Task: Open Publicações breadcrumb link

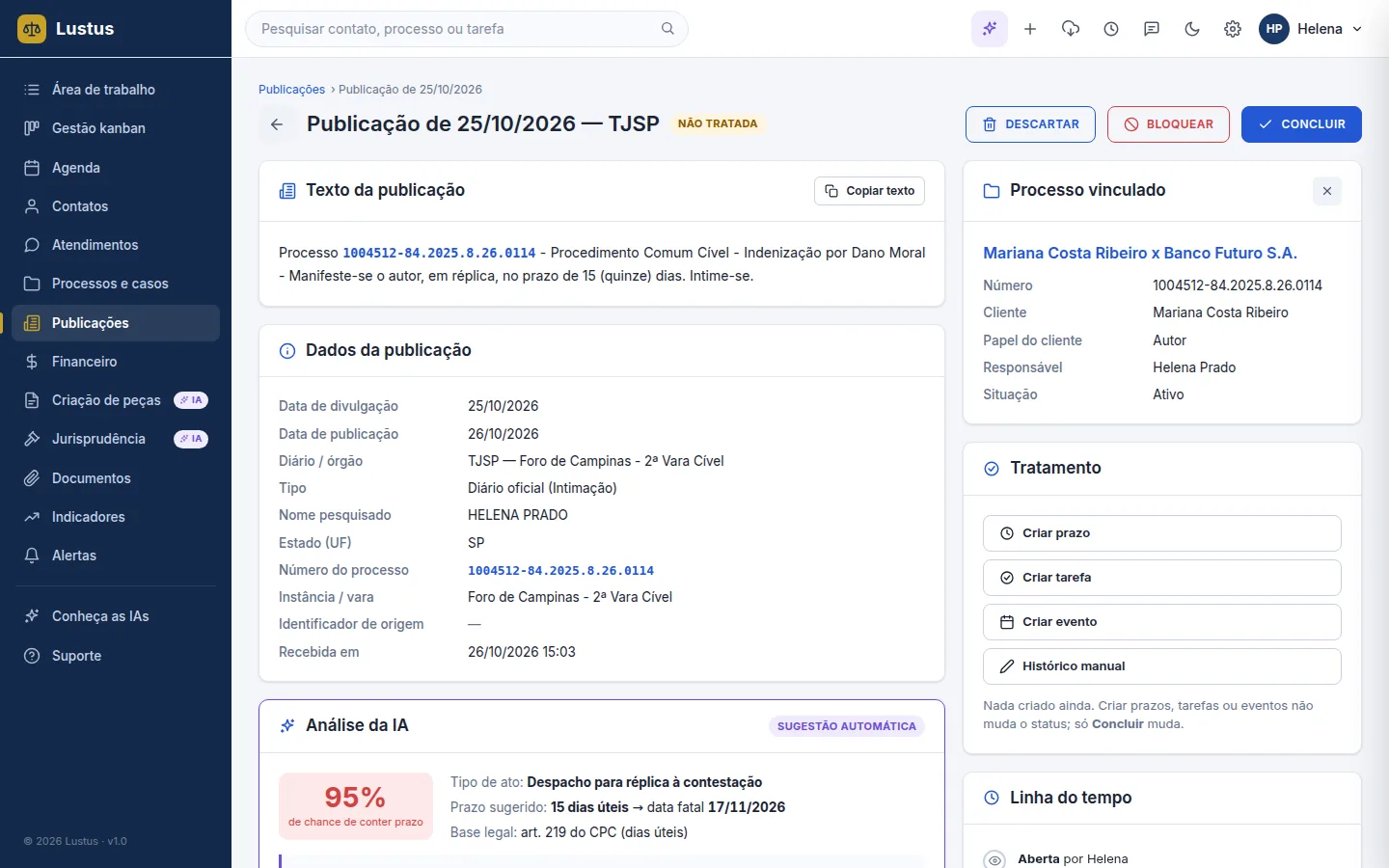Action: pyautogui.click(x=291, y=90)
